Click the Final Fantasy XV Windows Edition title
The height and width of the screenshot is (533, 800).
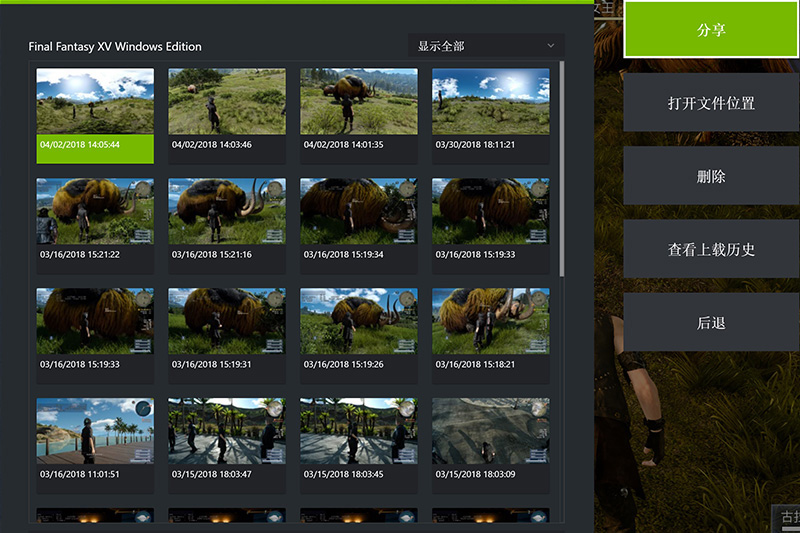pyautogui.click(x=115, y=46)
